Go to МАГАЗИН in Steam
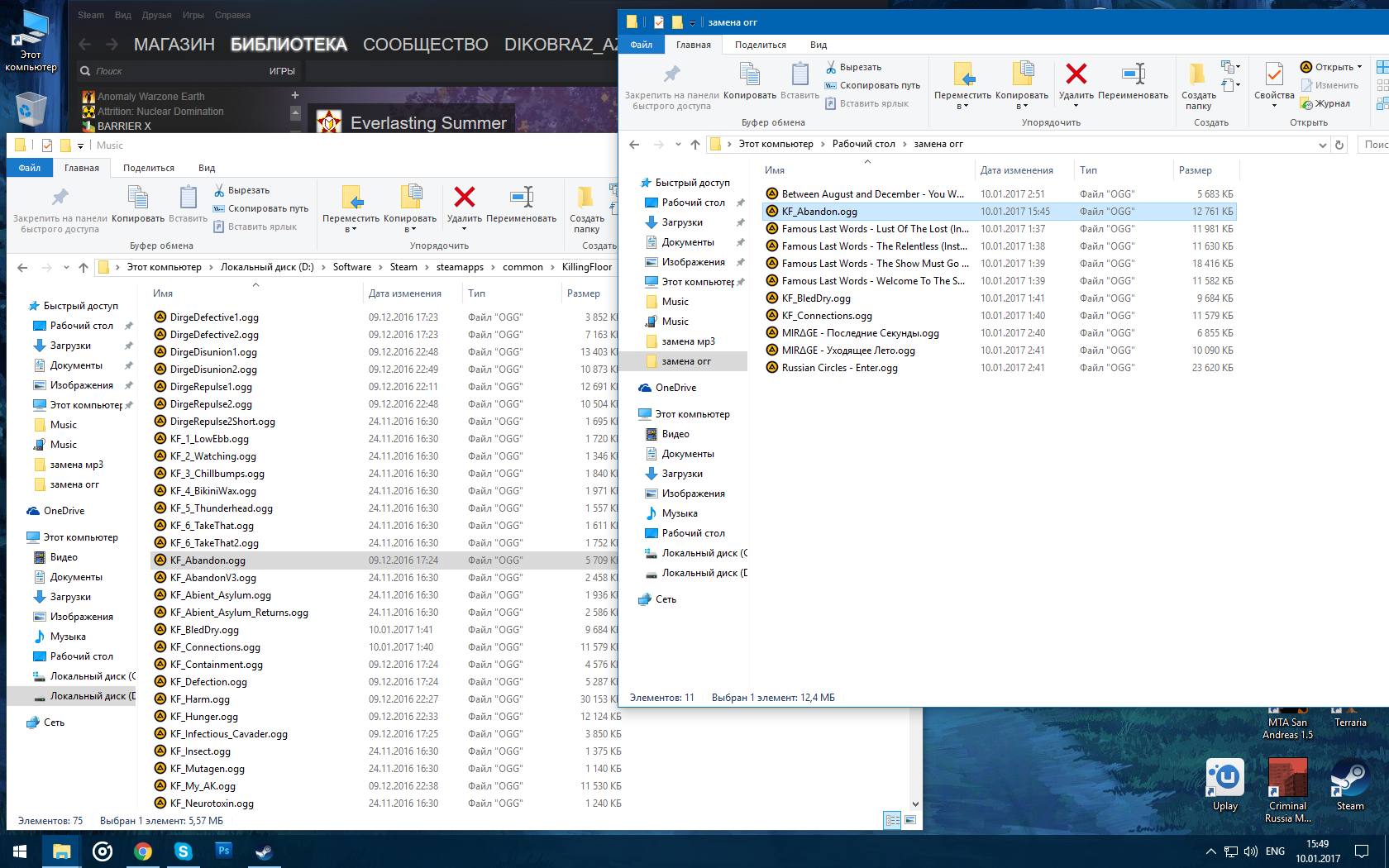The width and height of the screenshot is (1389, 868). pos(174,45)
